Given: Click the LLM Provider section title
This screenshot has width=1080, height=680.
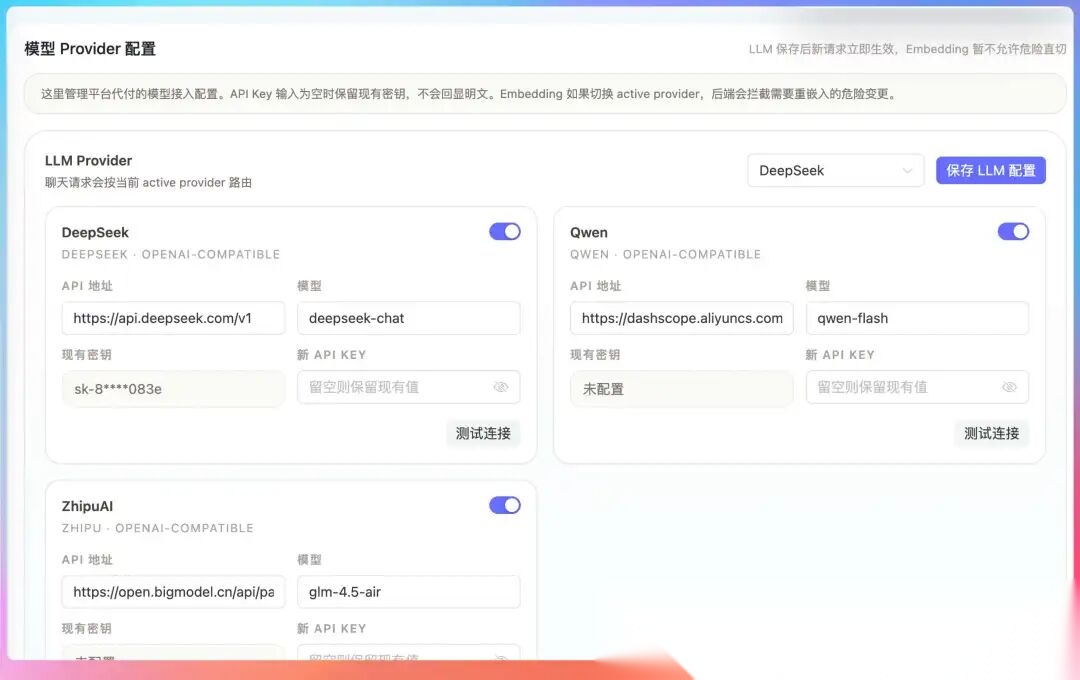Looking at the screenshot, I should (x=88, y=161).
